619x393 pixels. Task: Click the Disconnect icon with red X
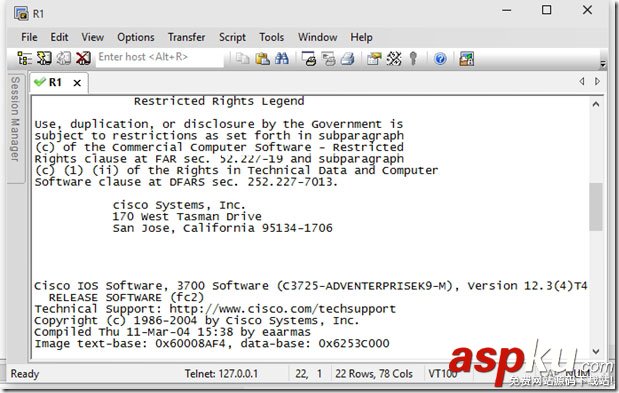[x=83, y=58]
